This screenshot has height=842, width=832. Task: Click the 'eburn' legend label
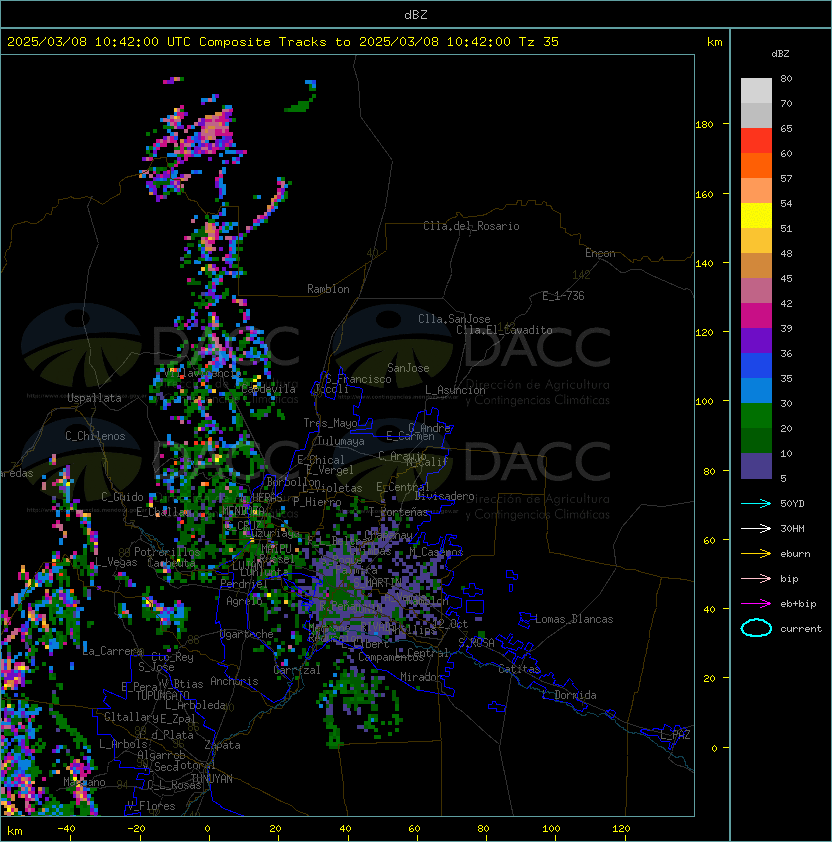[795, 554]
